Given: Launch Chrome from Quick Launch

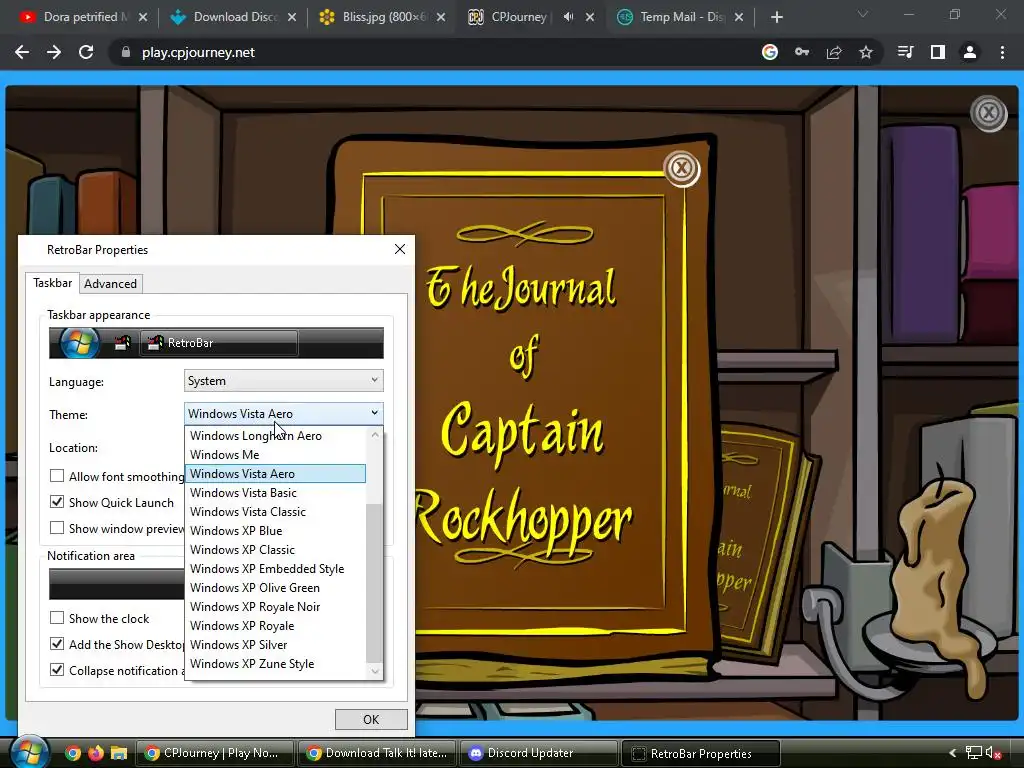Looking at the screenshot, I should click(73, 754).
